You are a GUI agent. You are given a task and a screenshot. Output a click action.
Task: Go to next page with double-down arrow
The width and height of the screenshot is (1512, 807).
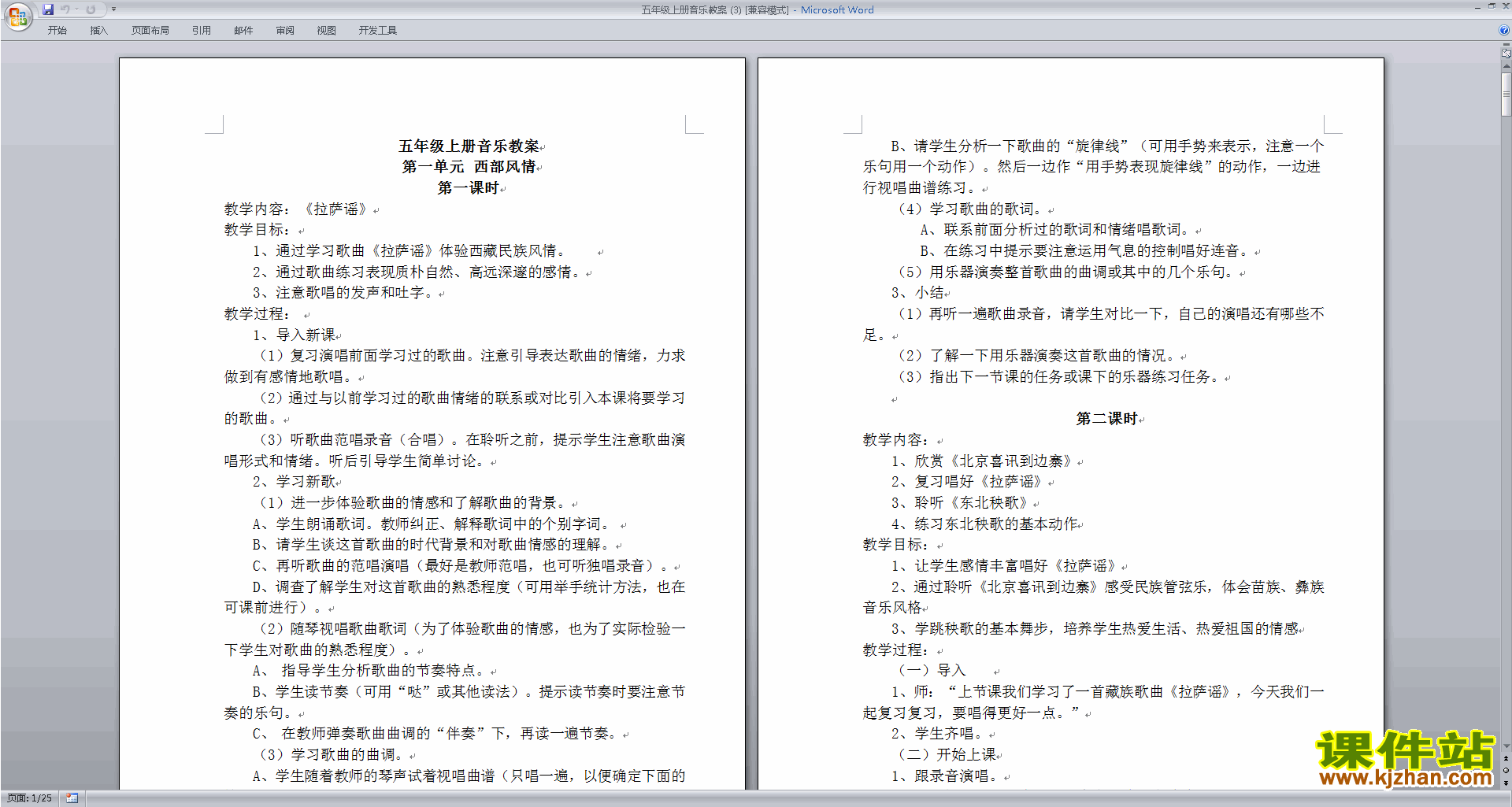(1506, 783)
